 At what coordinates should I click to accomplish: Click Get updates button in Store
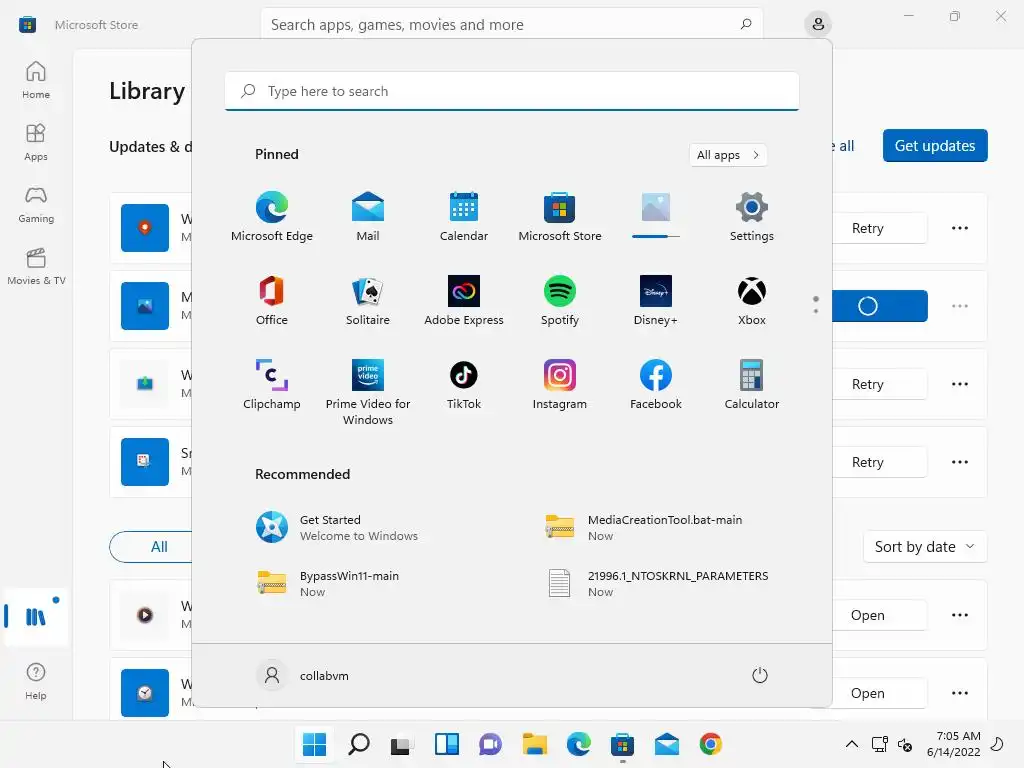935,146
